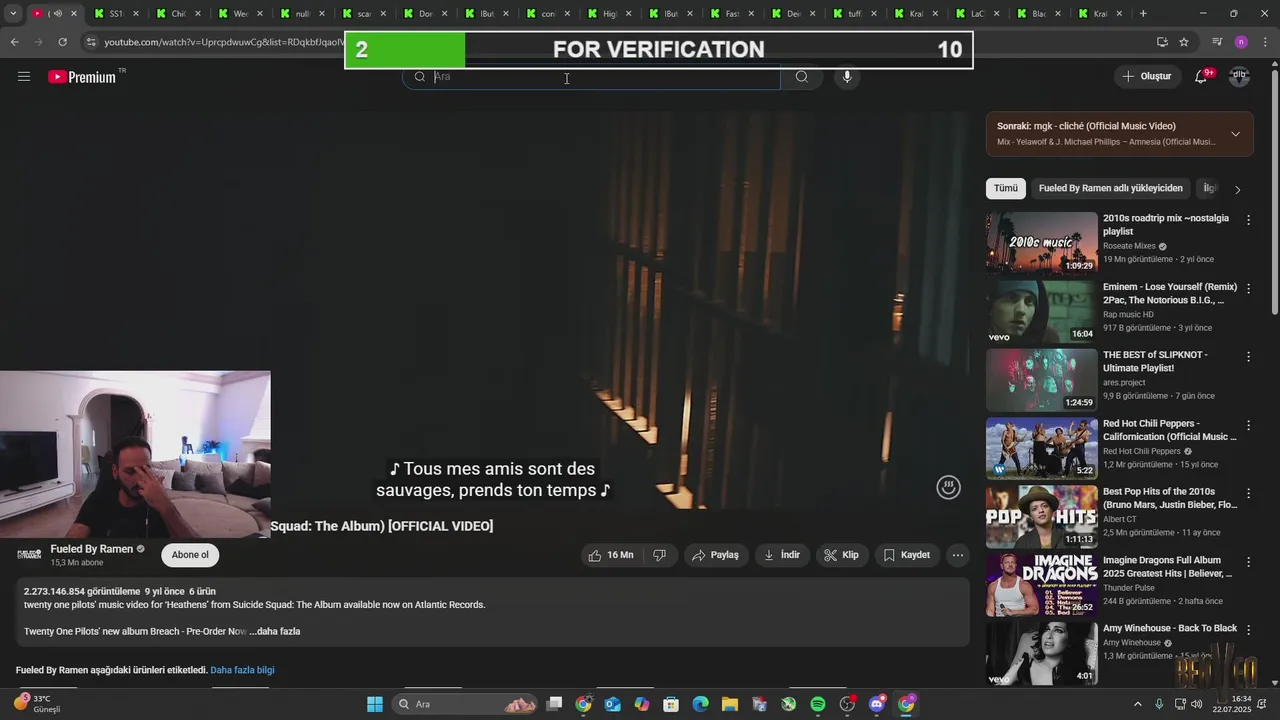Image resolution: width=1280 pixels, height=720 pixels.
Task: Switch to the null browser tab
Action: point(302,14)
